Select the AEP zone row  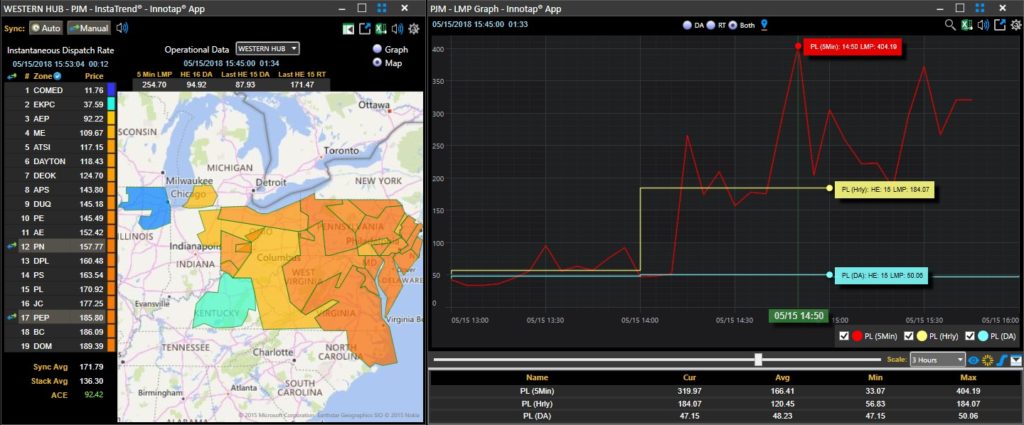coord(60,119)
